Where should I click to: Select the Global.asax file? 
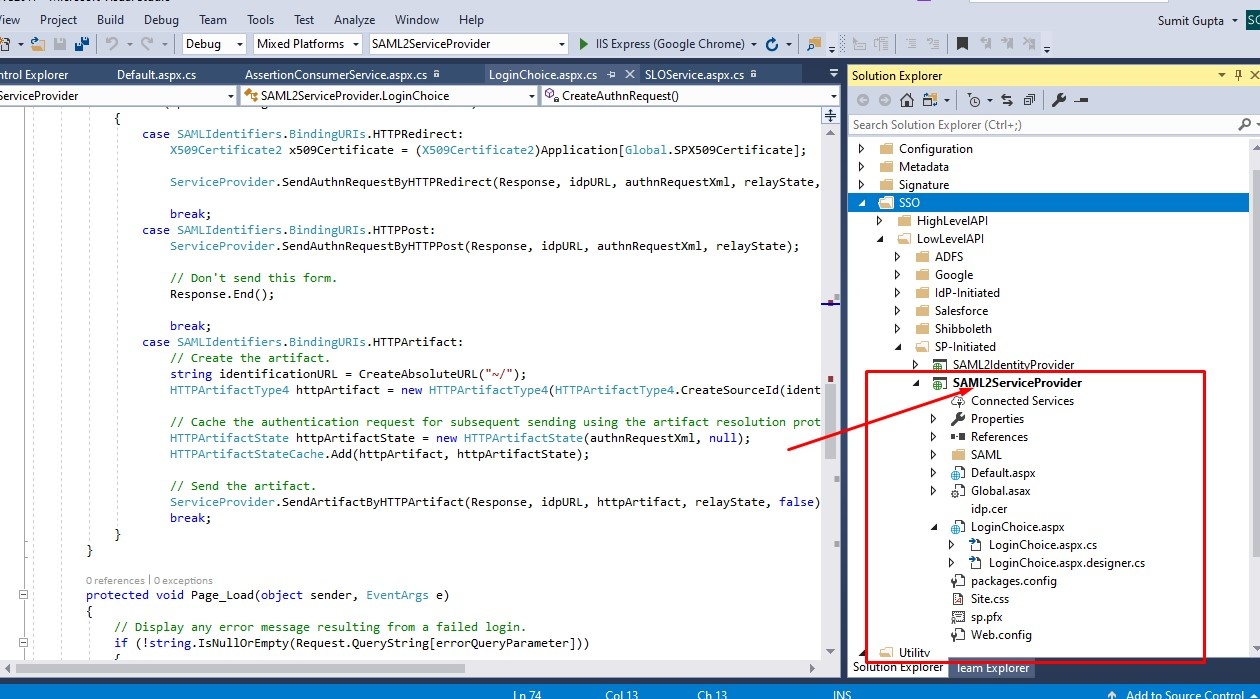tap(1000, 491)
